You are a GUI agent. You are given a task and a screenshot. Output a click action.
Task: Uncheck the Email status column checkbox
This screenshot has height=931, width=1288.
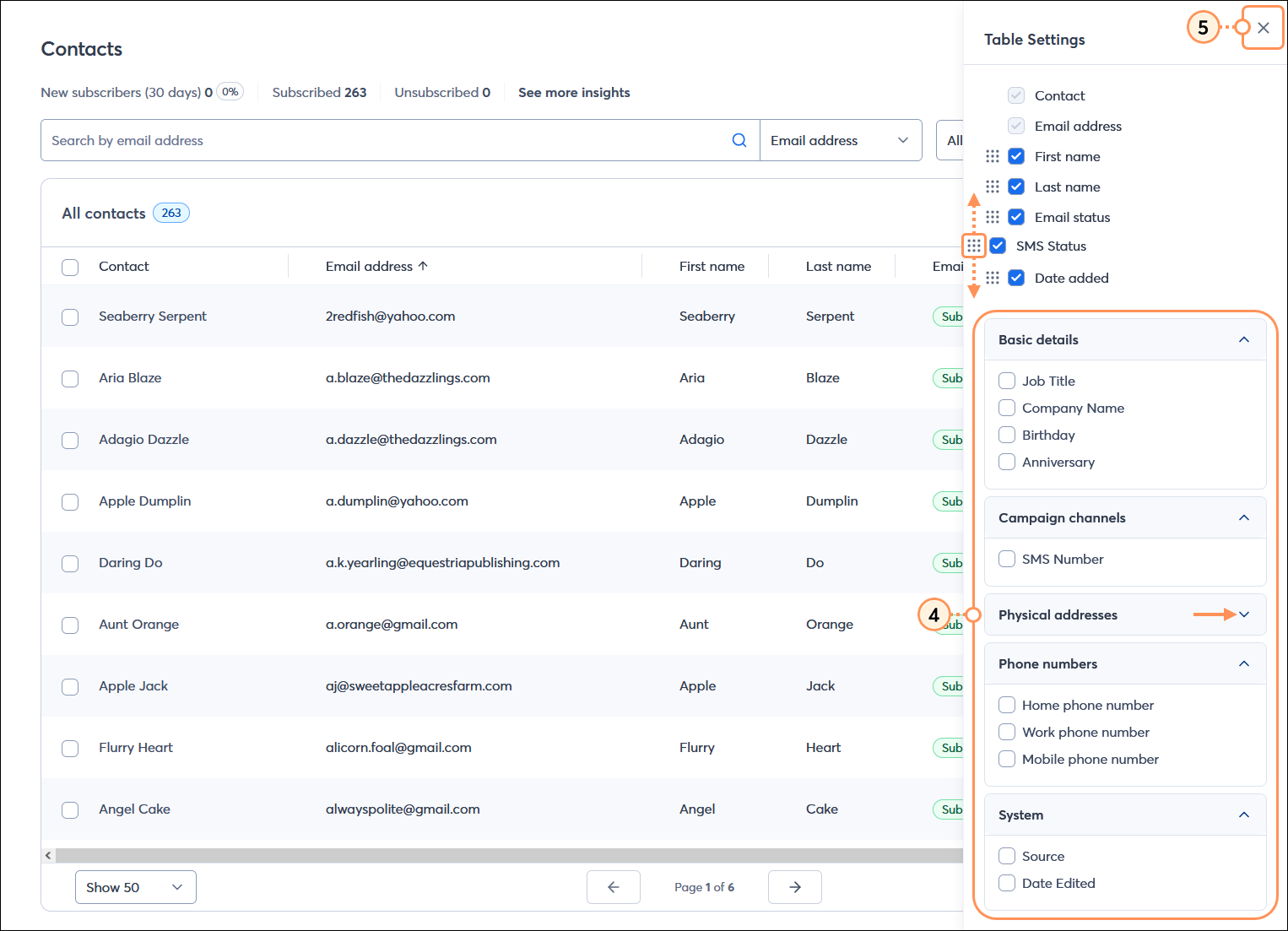[1016, 217]
